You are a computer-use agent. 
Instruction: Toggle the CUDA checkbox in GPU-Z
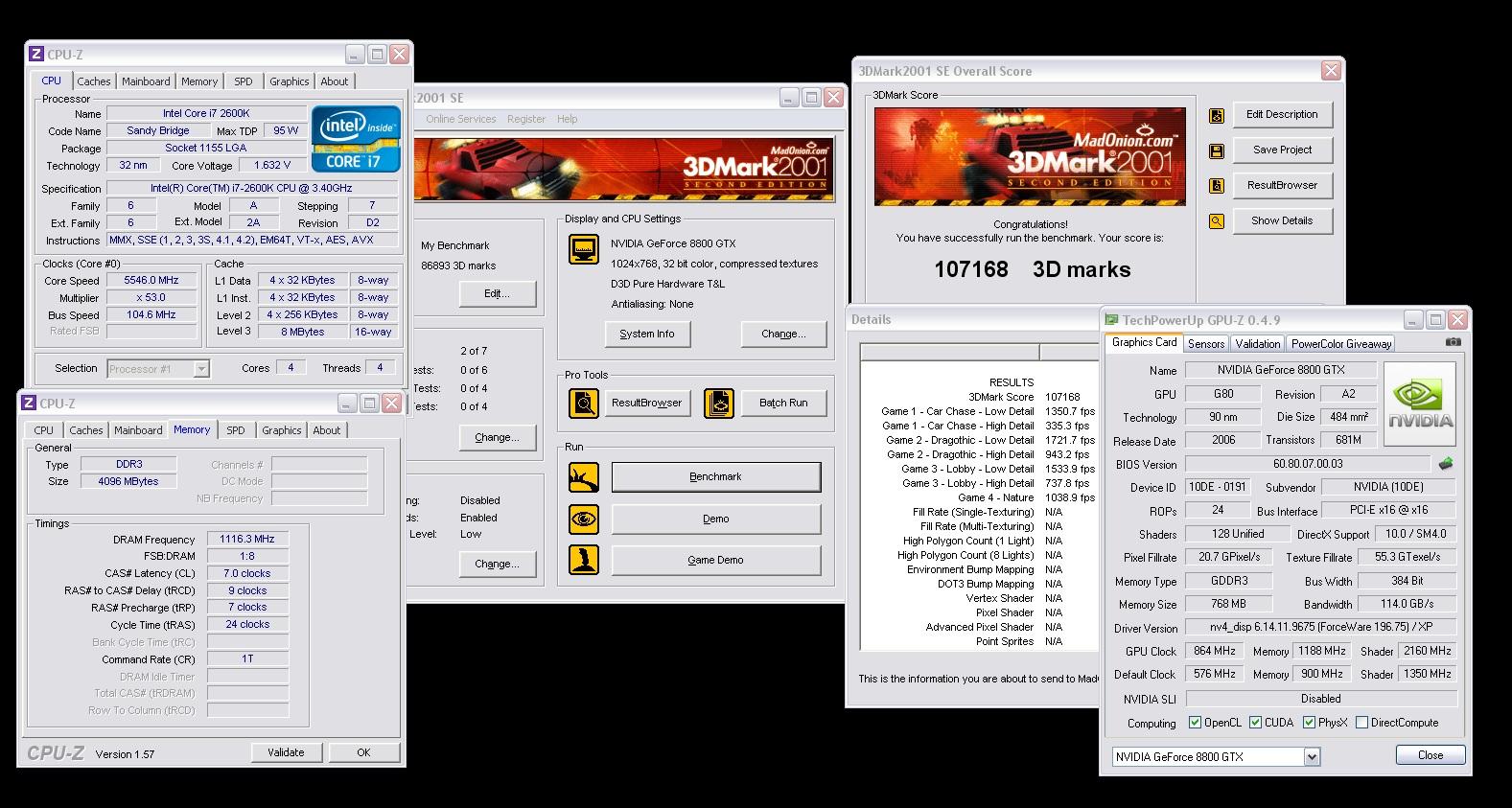point(1254,723)
